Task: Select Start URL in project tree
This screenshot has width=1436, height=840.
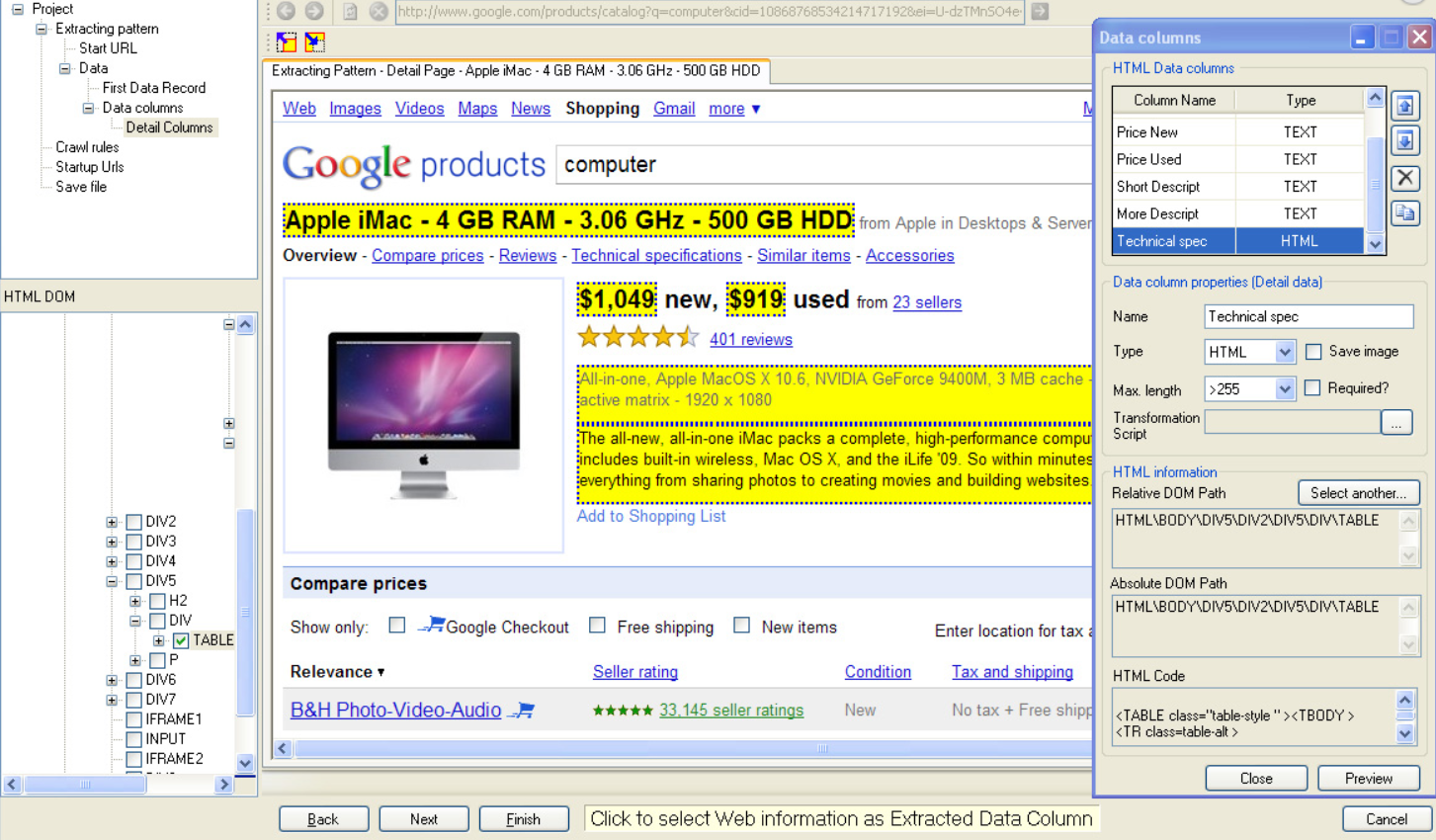Action: pyautogui.click(x=108, y=48)
